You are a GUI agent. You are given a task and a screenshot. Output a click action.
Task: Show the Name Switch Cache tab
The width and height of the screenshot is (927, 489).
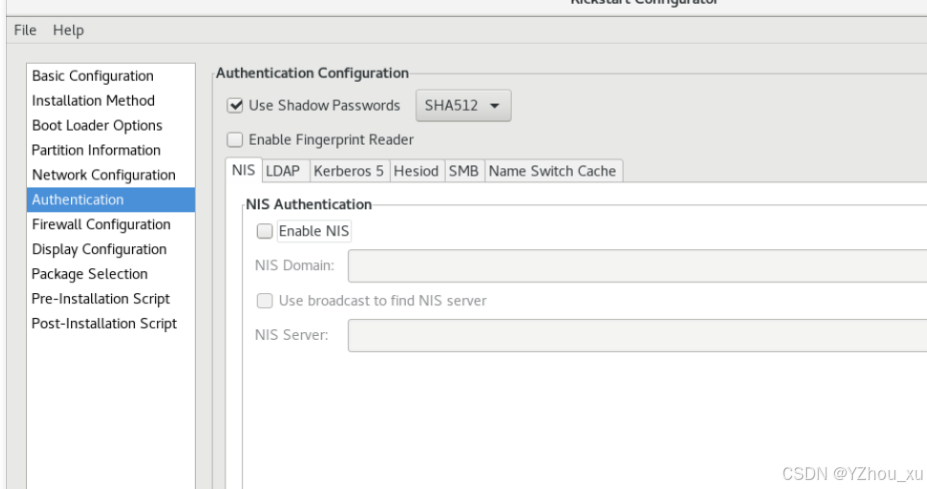point(552,171)
